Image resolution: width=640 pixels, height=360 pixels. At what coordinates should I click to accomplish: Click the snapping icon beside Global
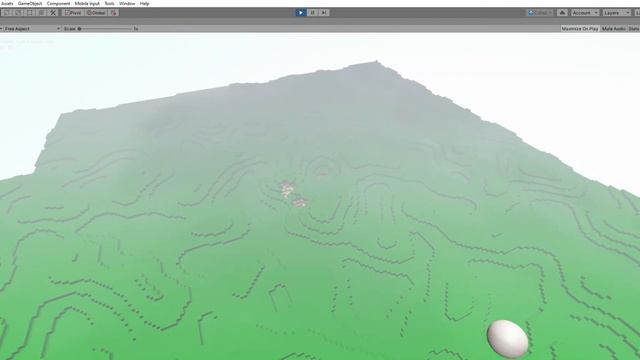pyautogui.click(x=113, y=13)
